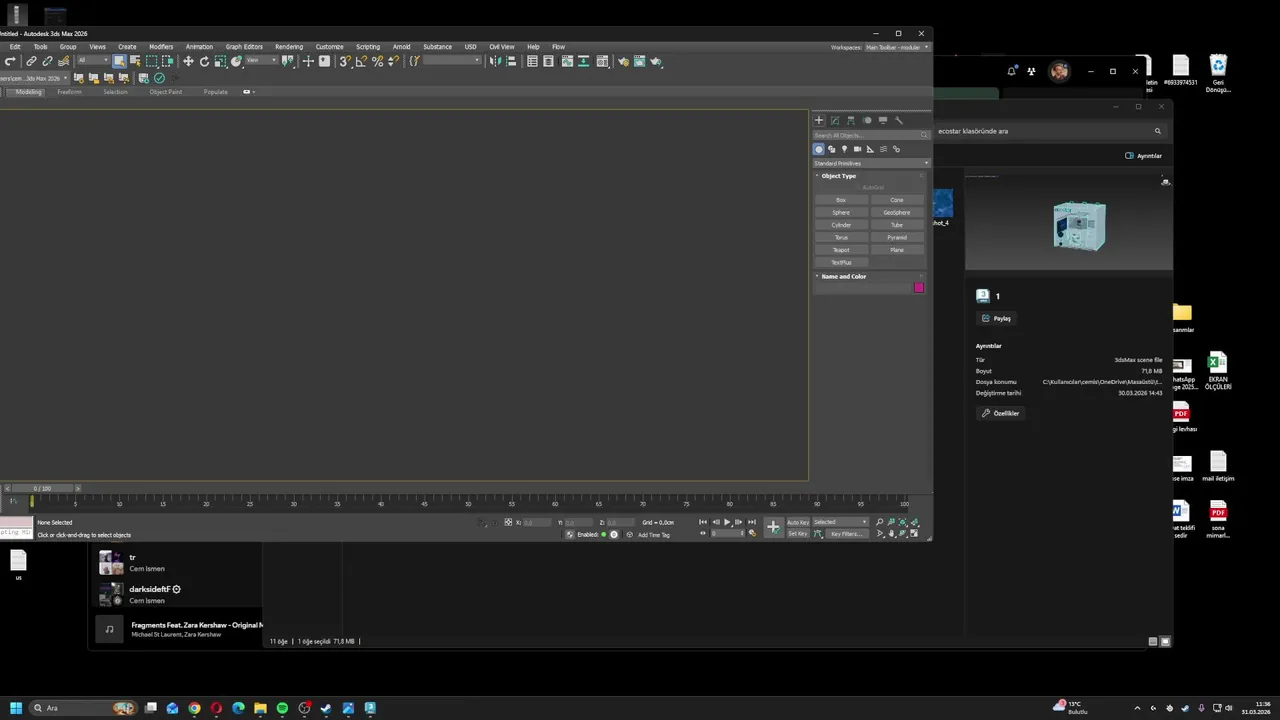
Task: Toggle Set Key mode
Action: coord(798,534)
